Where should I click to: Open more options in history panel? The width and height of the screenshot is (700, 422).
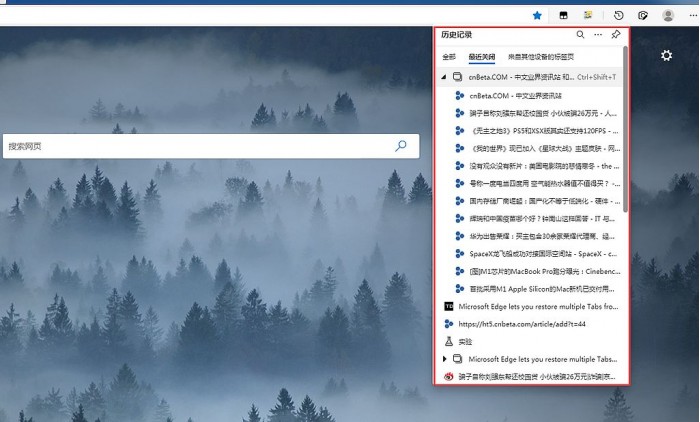(597, 35)
